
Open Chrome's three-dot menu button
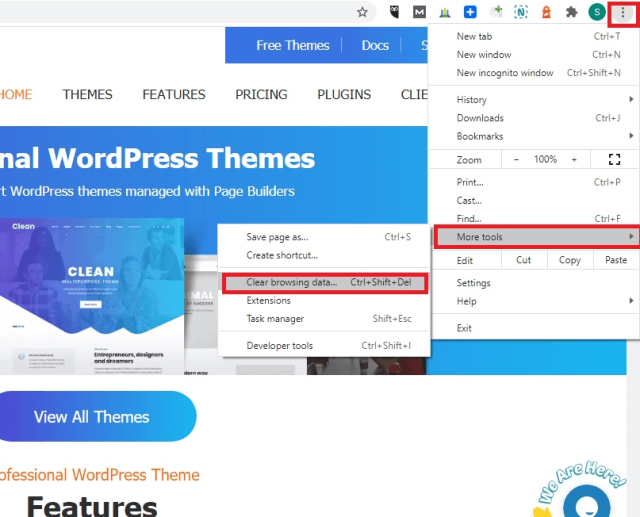(x=622, y=13)
